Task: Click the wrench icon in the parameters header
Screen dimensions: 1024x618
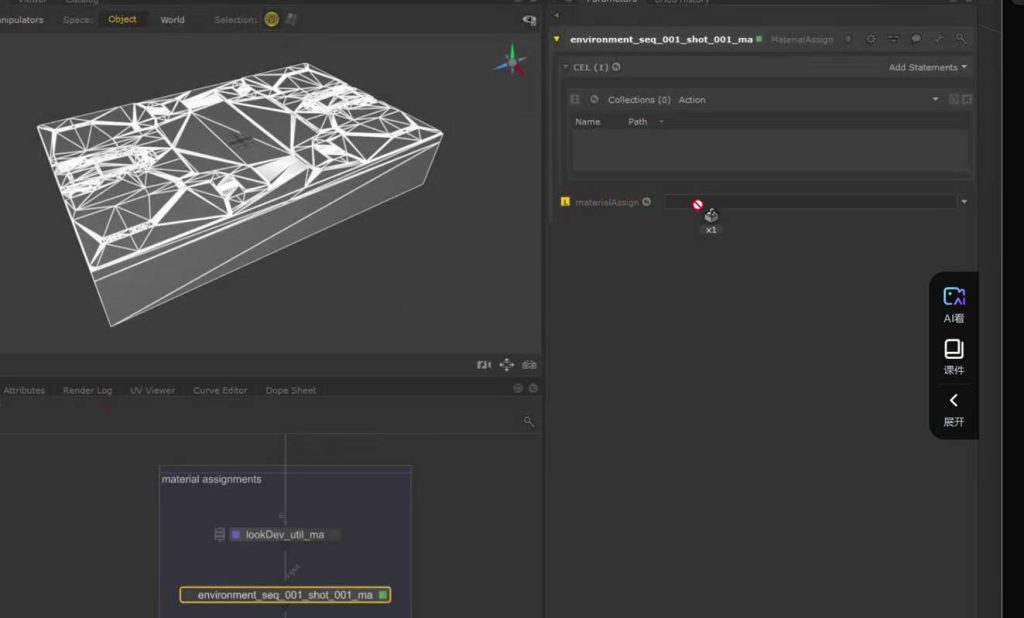Action: tap(939, 39)
